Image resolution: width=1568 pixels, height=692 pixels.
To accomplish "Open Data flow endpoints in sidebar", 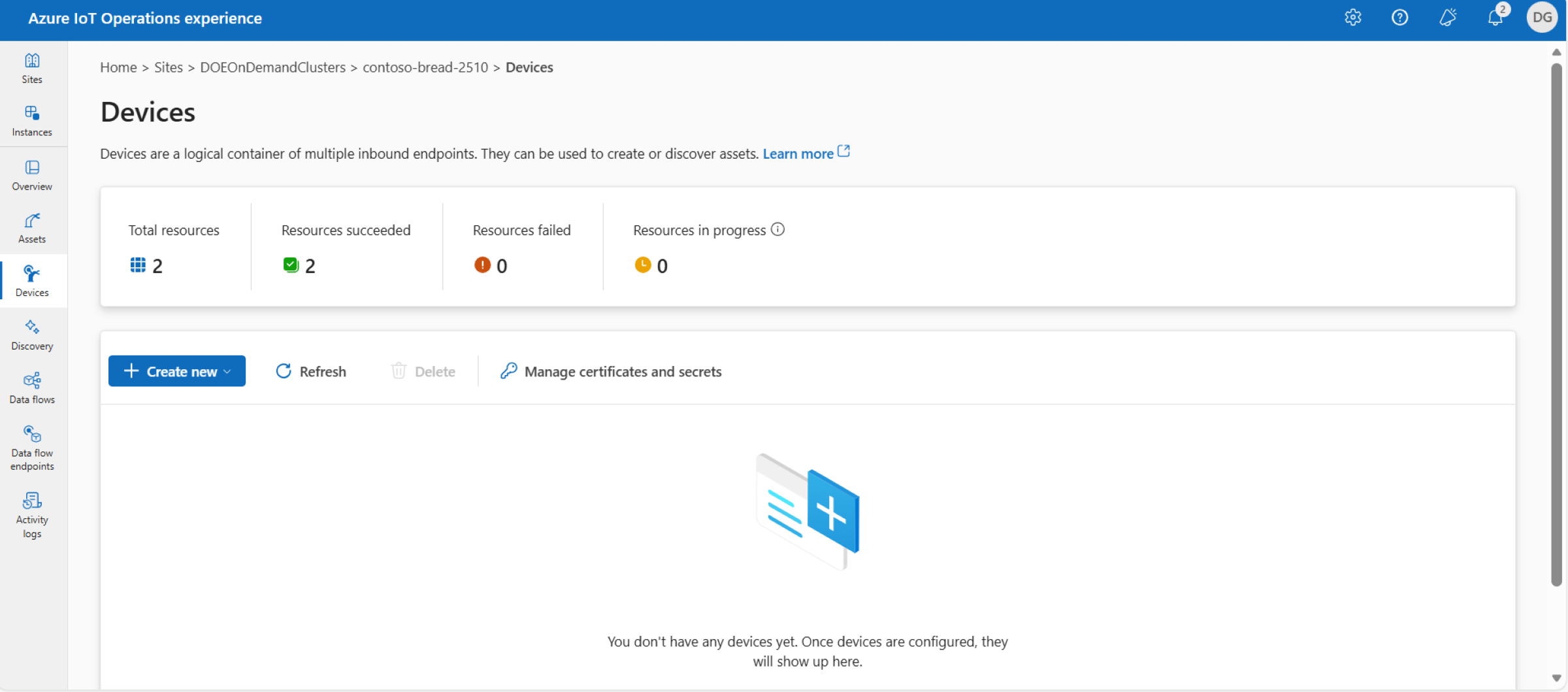I will point(32,448).
